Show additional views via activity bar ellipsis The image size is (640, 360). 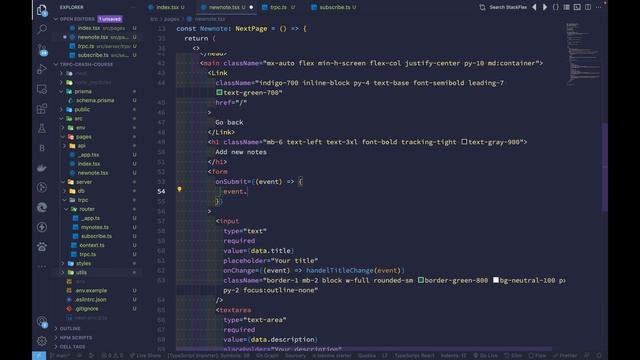[x=42, y=266]
